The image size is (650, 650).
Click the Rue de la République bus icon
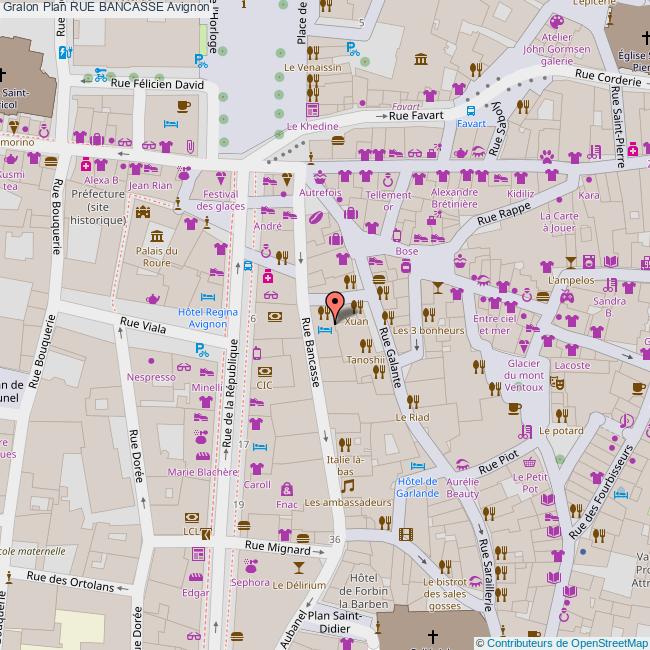click(248, 266)
